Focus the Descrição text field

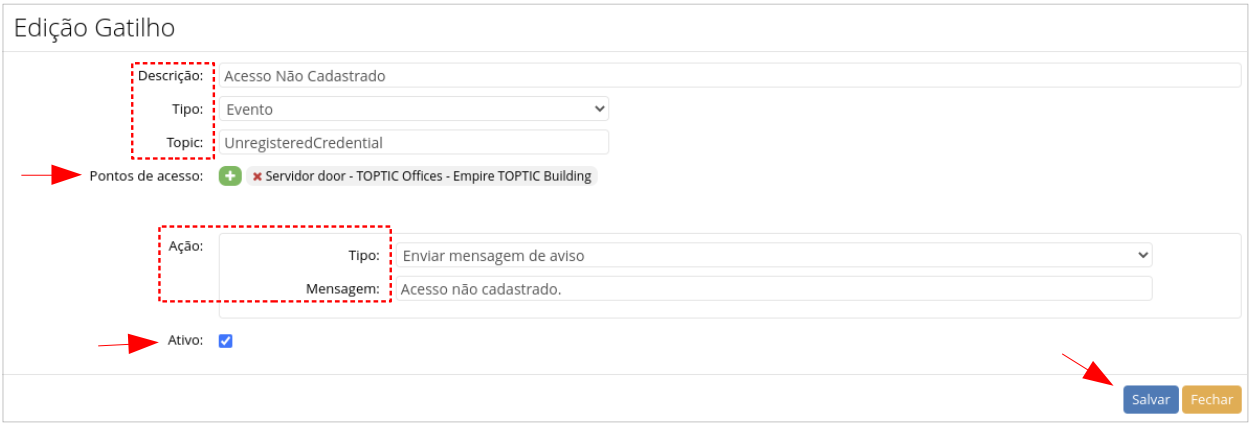click(729, 76)
